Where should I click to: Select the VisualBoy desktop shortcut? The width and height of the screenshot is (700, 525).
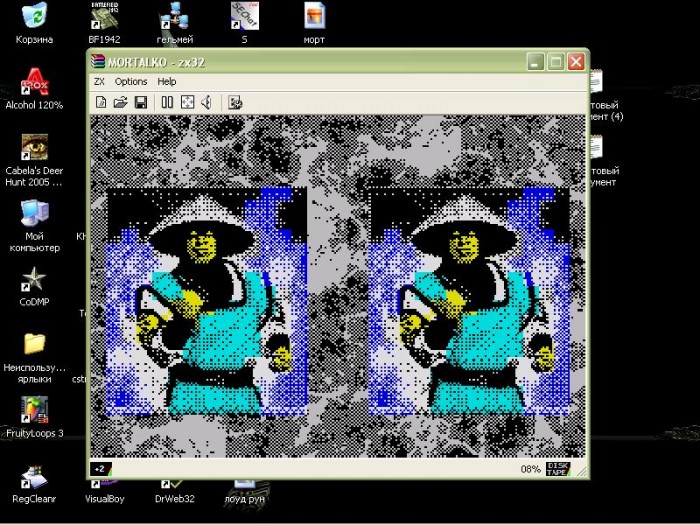(x=104, y=493)
